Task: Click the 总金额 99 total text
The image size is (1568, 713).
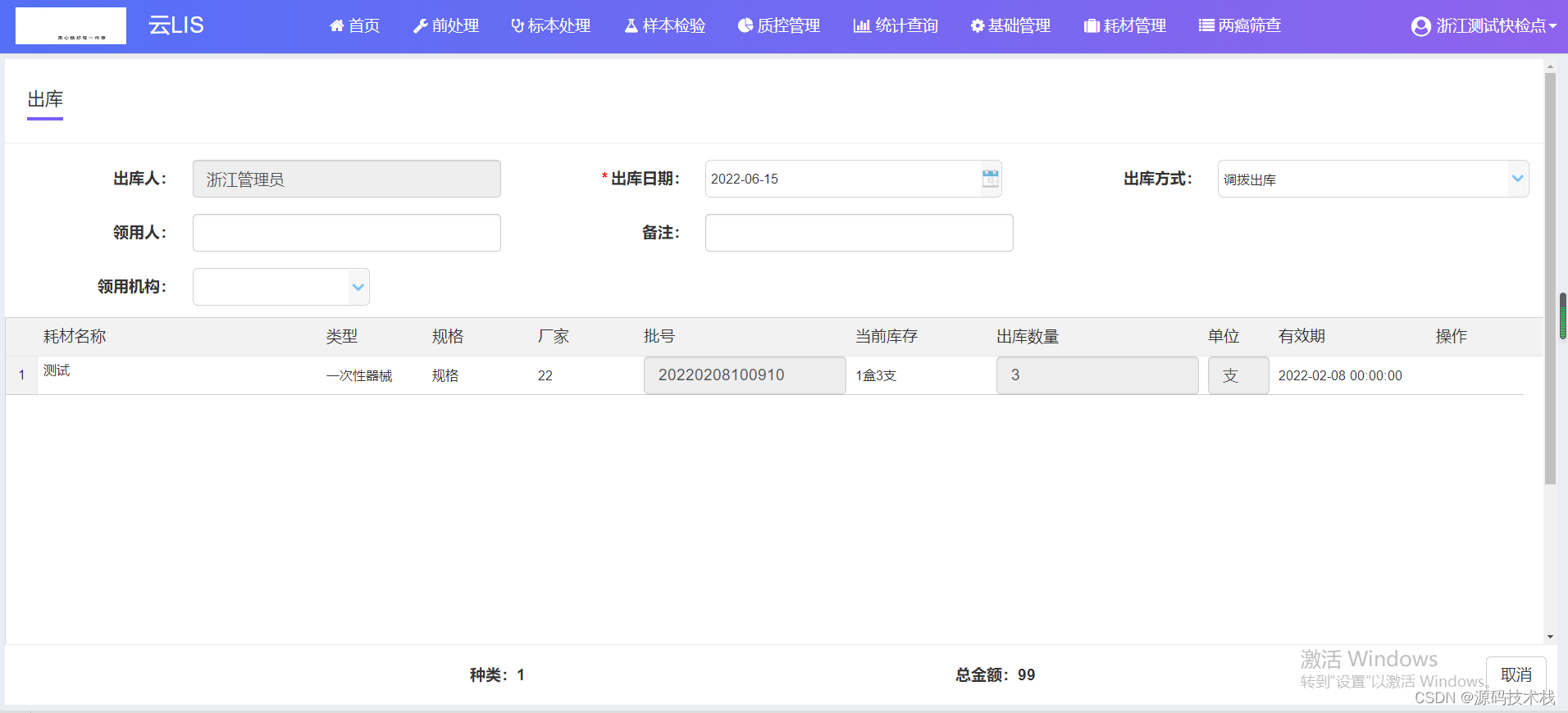Action: pyautogui.click(x=996, y=674)
